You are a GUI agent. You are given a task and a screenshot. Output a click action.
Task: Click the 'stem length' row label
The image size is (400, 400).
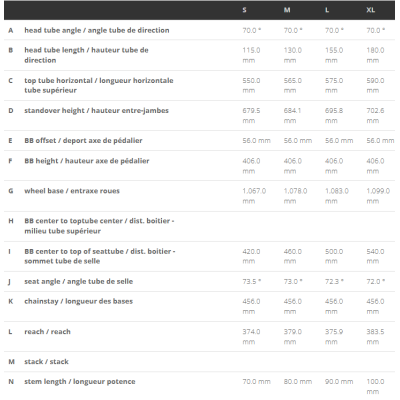tap(80, 382)
